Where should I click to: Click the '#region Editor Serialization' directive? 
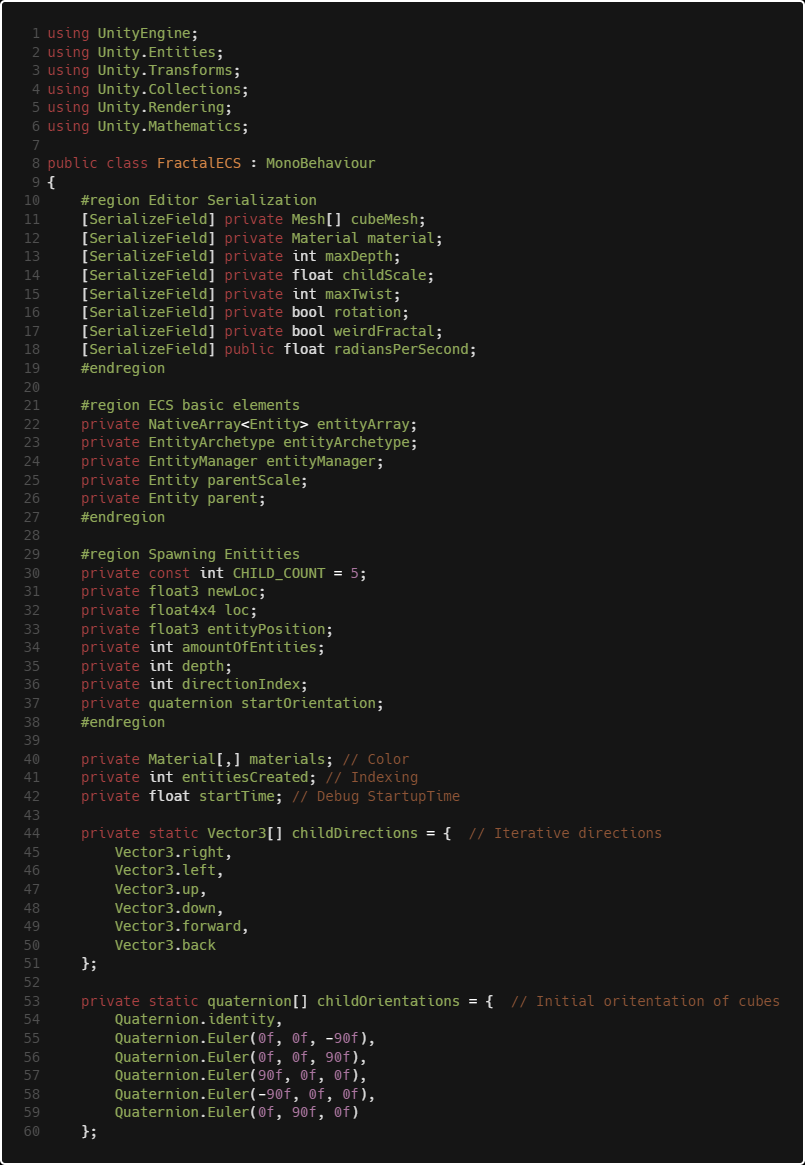point(198,201)
